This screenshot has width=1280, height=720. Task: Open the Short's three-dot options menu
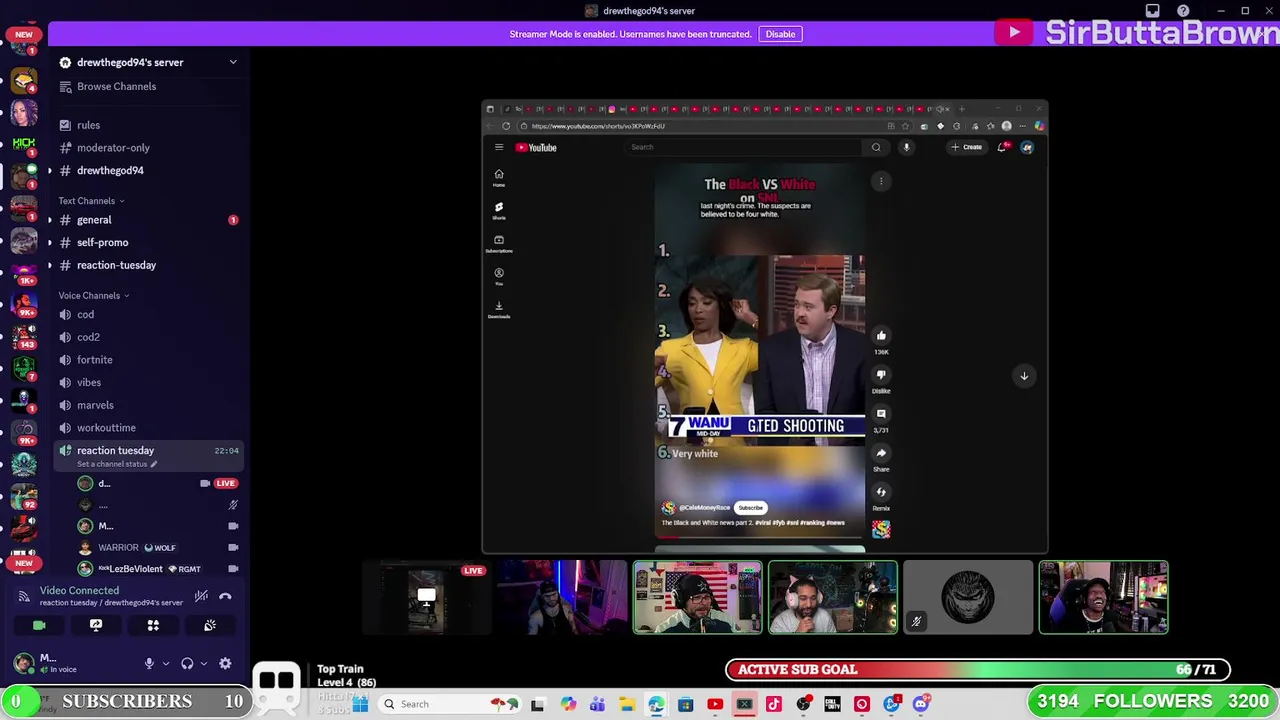click(881, 181)
